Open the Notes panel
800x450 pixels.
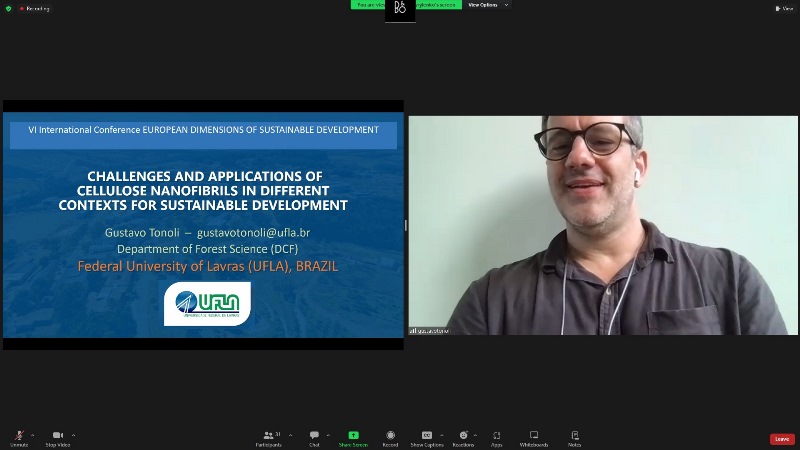tap(575, 436)
